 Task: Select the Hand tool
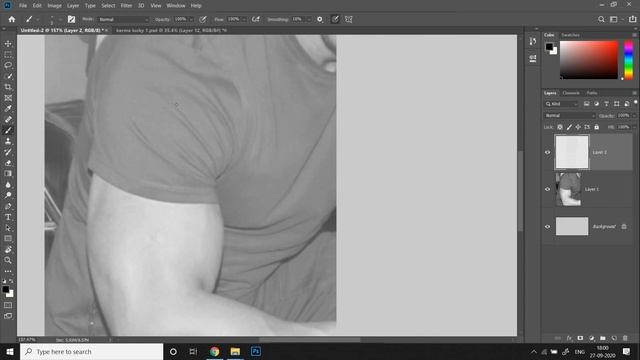point(8,249)
